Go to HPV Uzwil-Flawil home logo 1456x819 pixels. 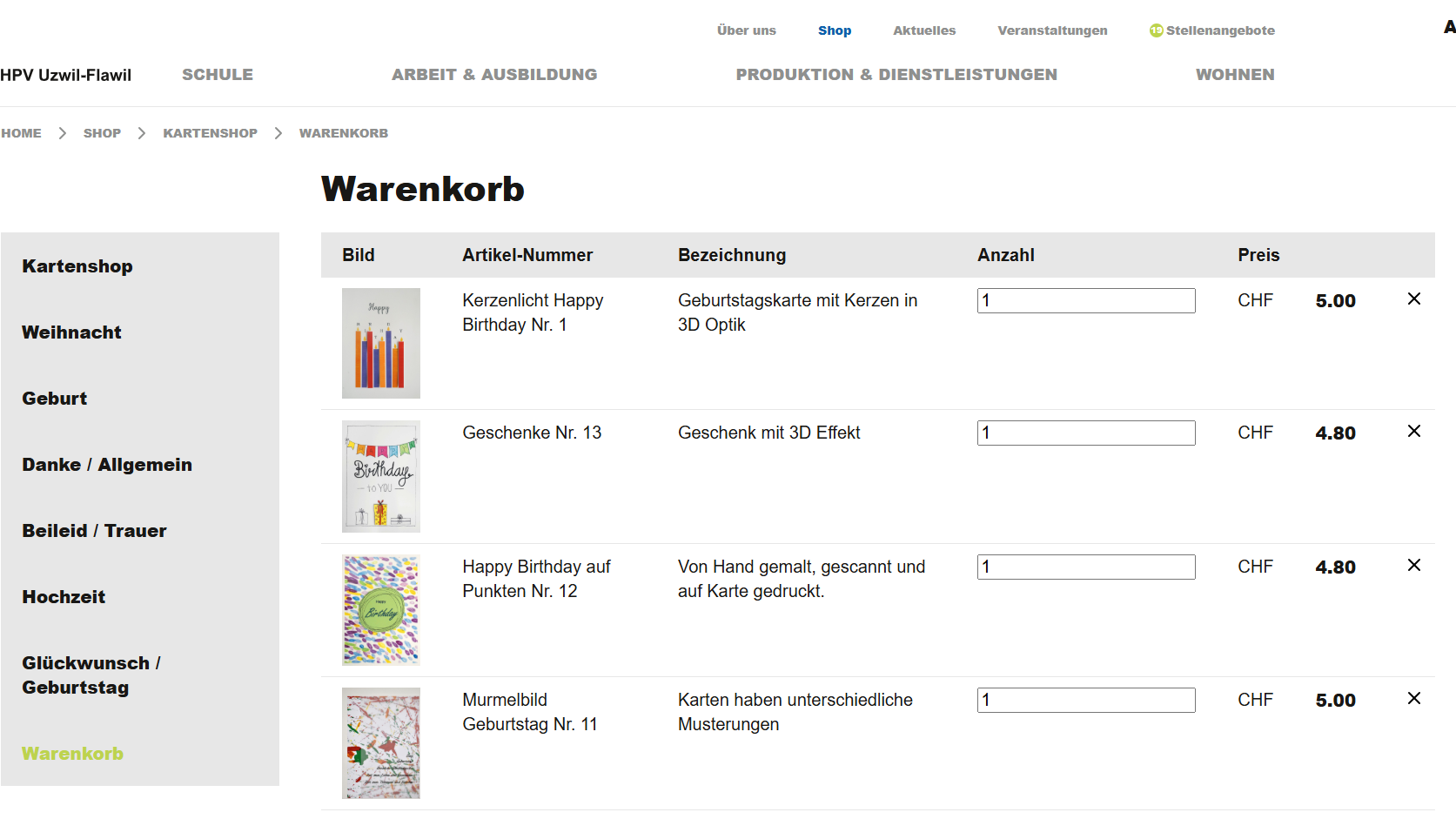coord(66,75)
